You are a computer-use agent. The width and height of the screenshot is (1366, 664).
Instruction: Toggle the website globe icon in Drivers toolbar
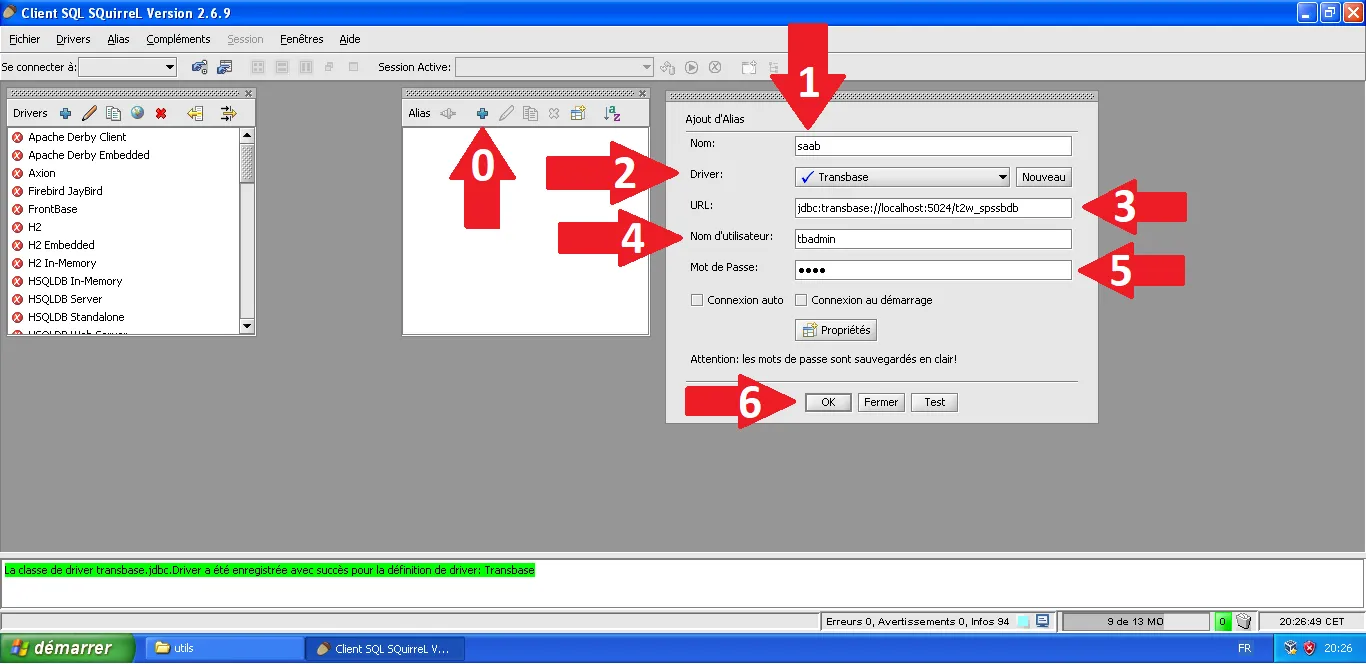[x=135, y=113]
